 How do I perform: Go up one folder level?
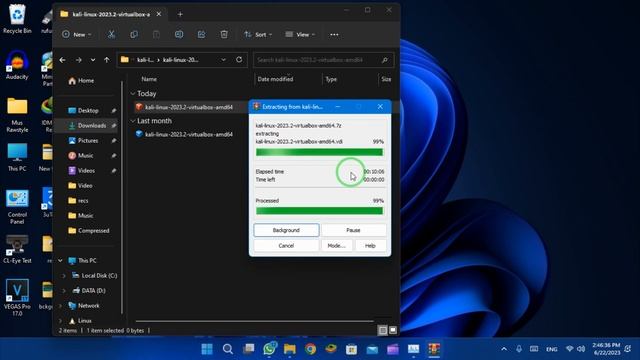click(x=107, y=60)
